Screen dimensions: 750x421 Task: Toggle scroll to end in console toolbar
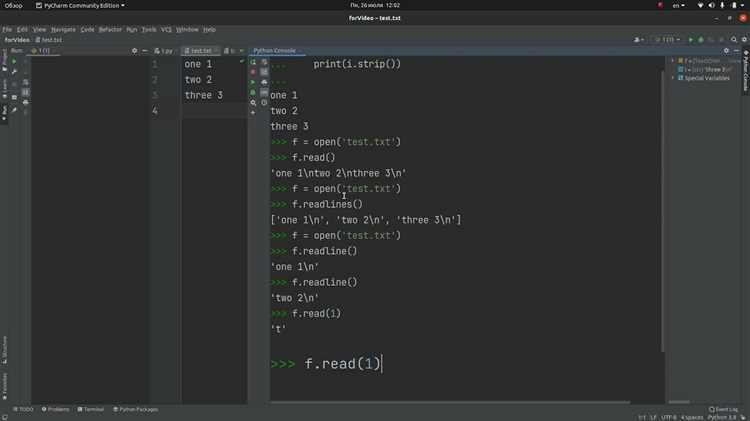[264, 72]
